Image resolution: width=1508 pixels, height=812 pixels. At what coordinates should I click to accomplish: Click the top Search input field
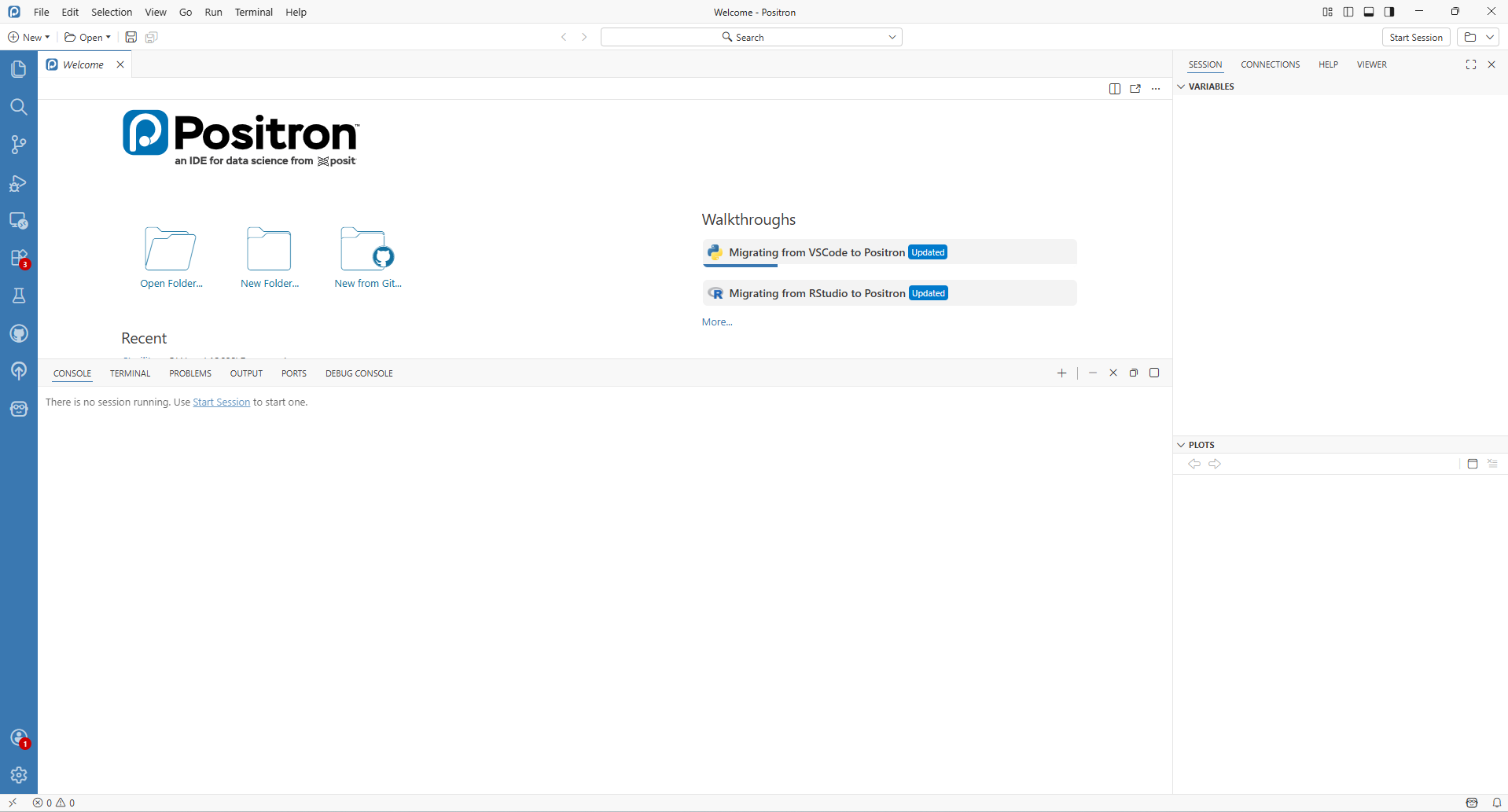pyautogui.click(x=750, y=37)
